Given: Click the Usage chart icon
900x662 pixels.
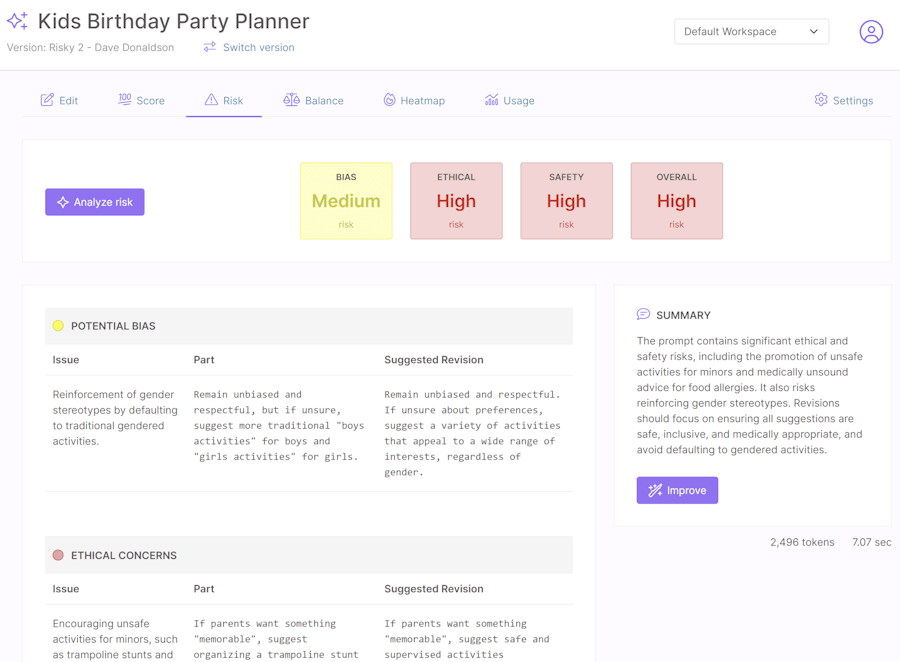Looking at the screenshot, I should 491,100.
